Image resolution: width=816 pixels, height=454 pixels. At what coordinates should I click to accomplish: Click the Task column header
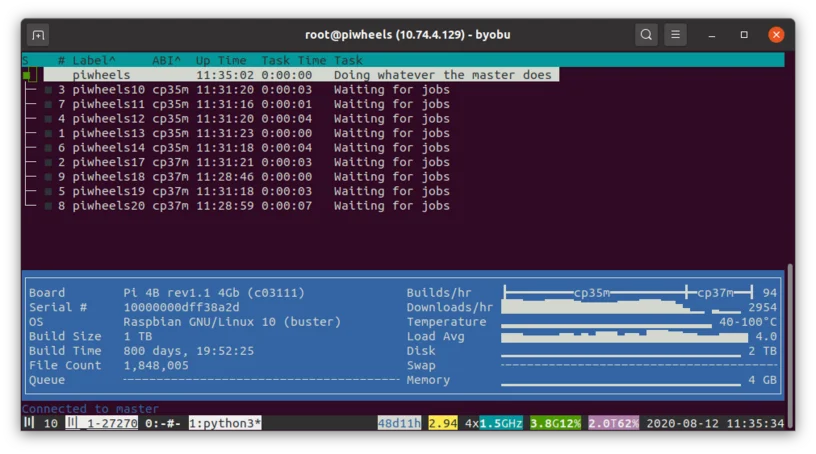[348, 60]
